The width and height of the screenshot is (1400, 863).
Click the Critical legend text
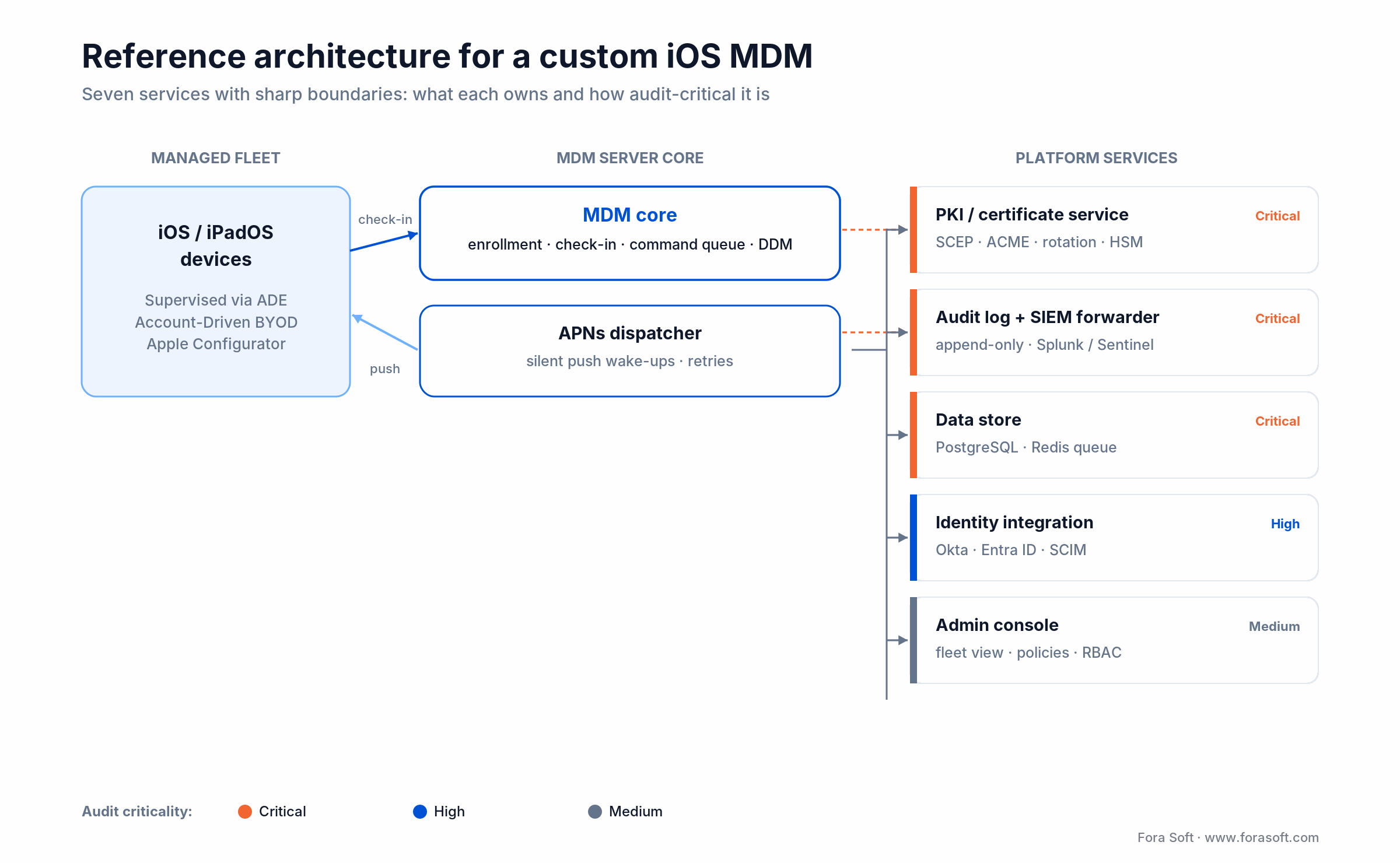(282, 812)
